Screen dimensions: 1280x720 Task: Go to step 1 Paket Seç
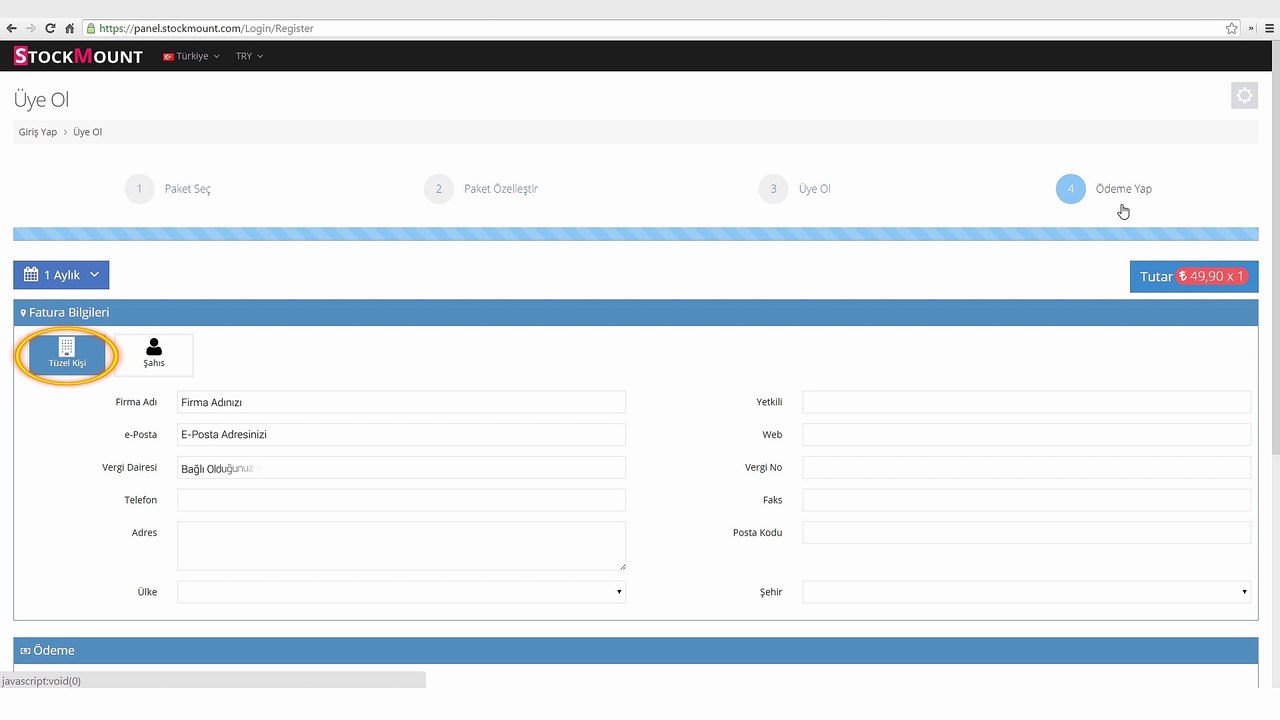pyautogui.click(x=168, y=189)
